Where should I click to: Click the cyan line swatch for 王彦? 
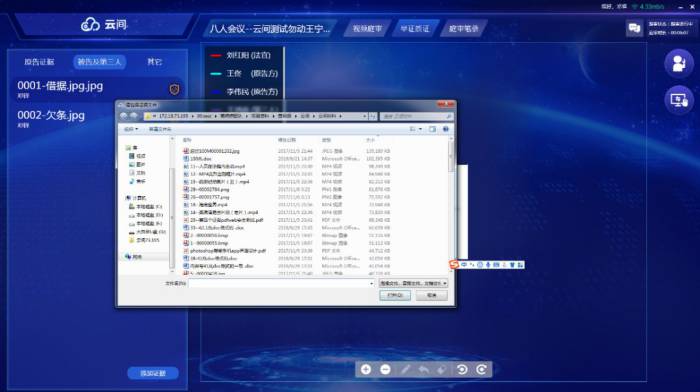pyautogui.click(x=216, y=74)
